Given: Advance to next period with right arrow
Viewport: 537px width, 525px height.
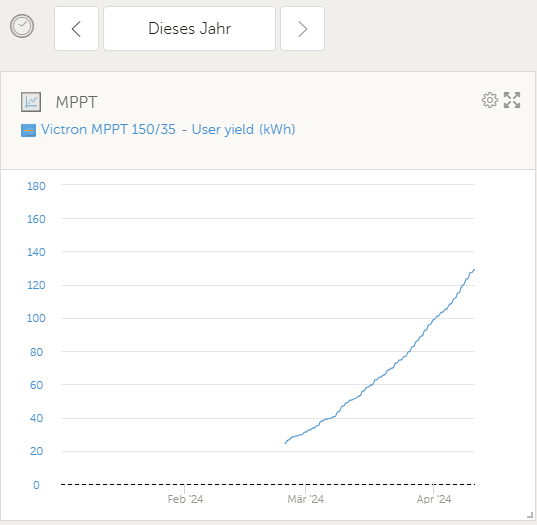Looking at the screenshot, I should click(302, 29).
